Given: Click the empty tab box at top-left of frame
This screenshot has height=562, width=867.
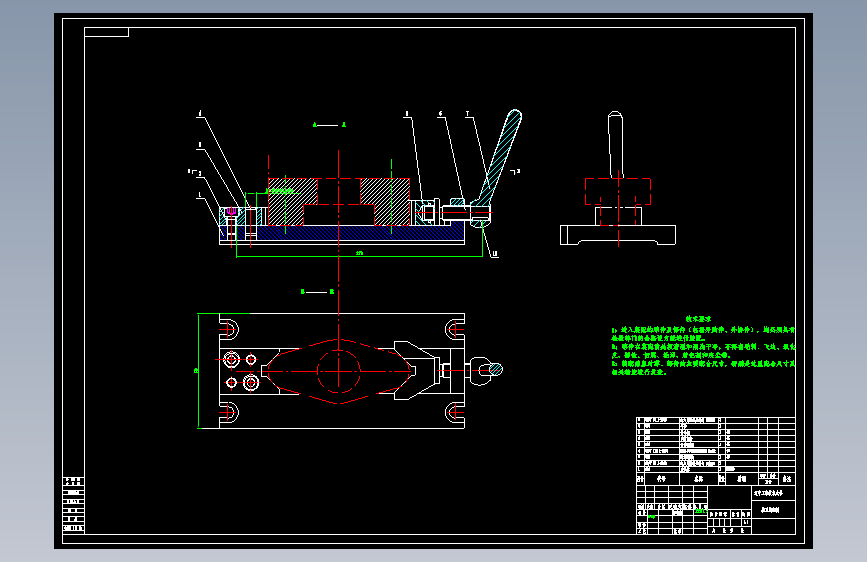Looking at the screenshot, I should click(x=107, y=32).
